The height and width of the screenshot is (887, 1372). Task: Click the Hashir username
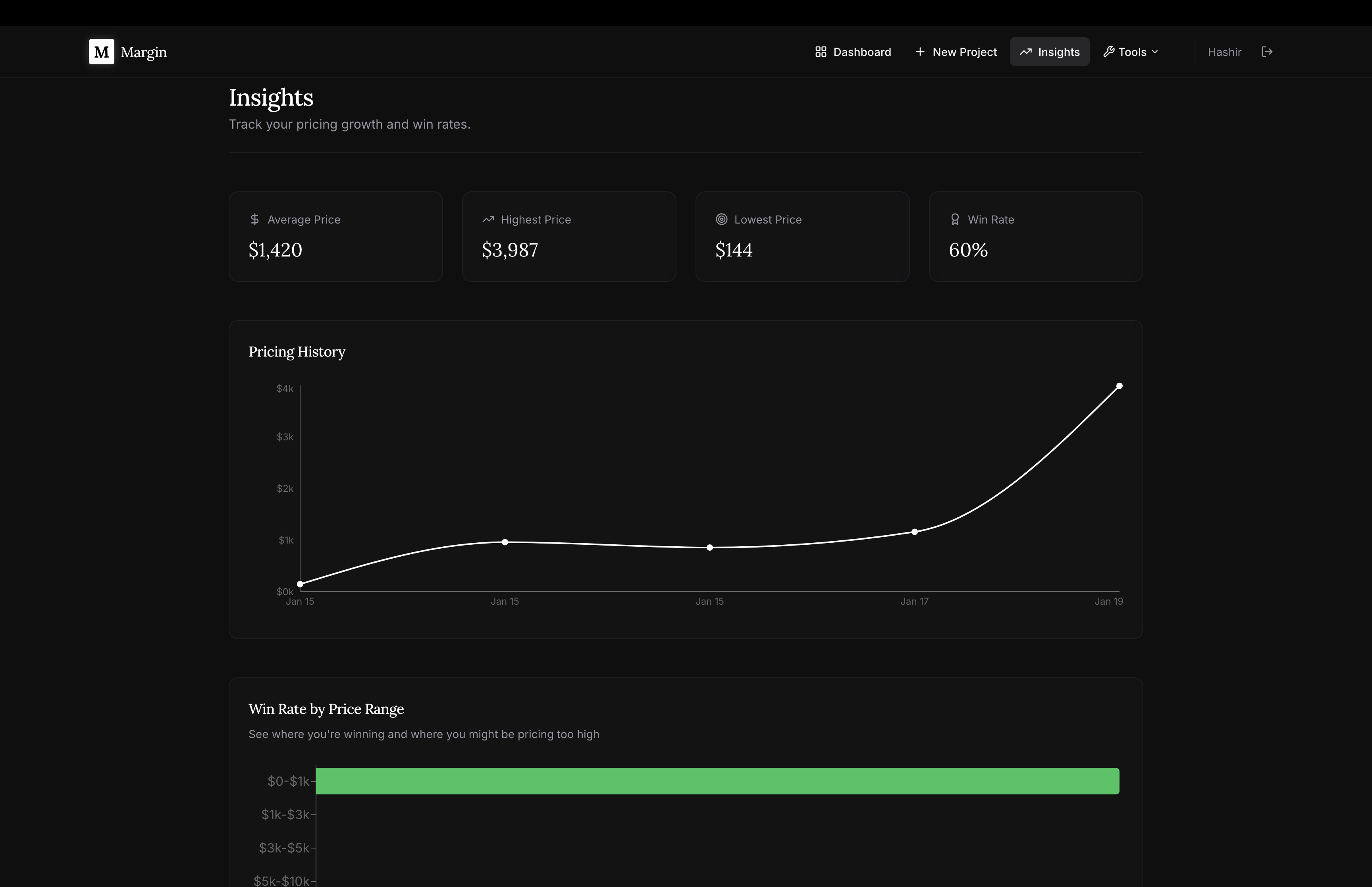[1224, 52]
